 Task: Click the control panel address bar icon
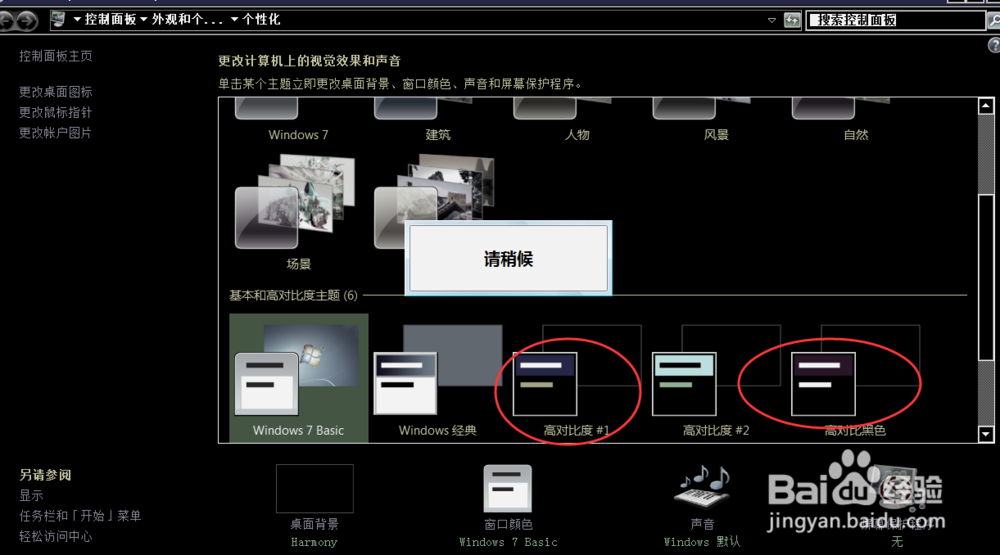pos(59,19)
